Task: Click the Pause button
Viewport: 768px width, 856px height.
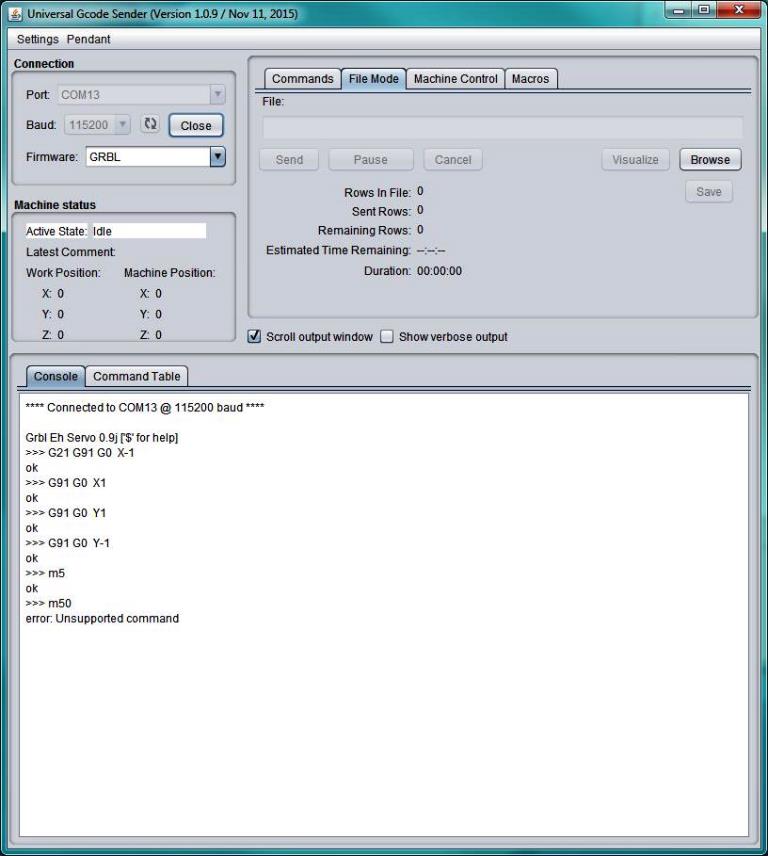Action: [x=371, y=159]
